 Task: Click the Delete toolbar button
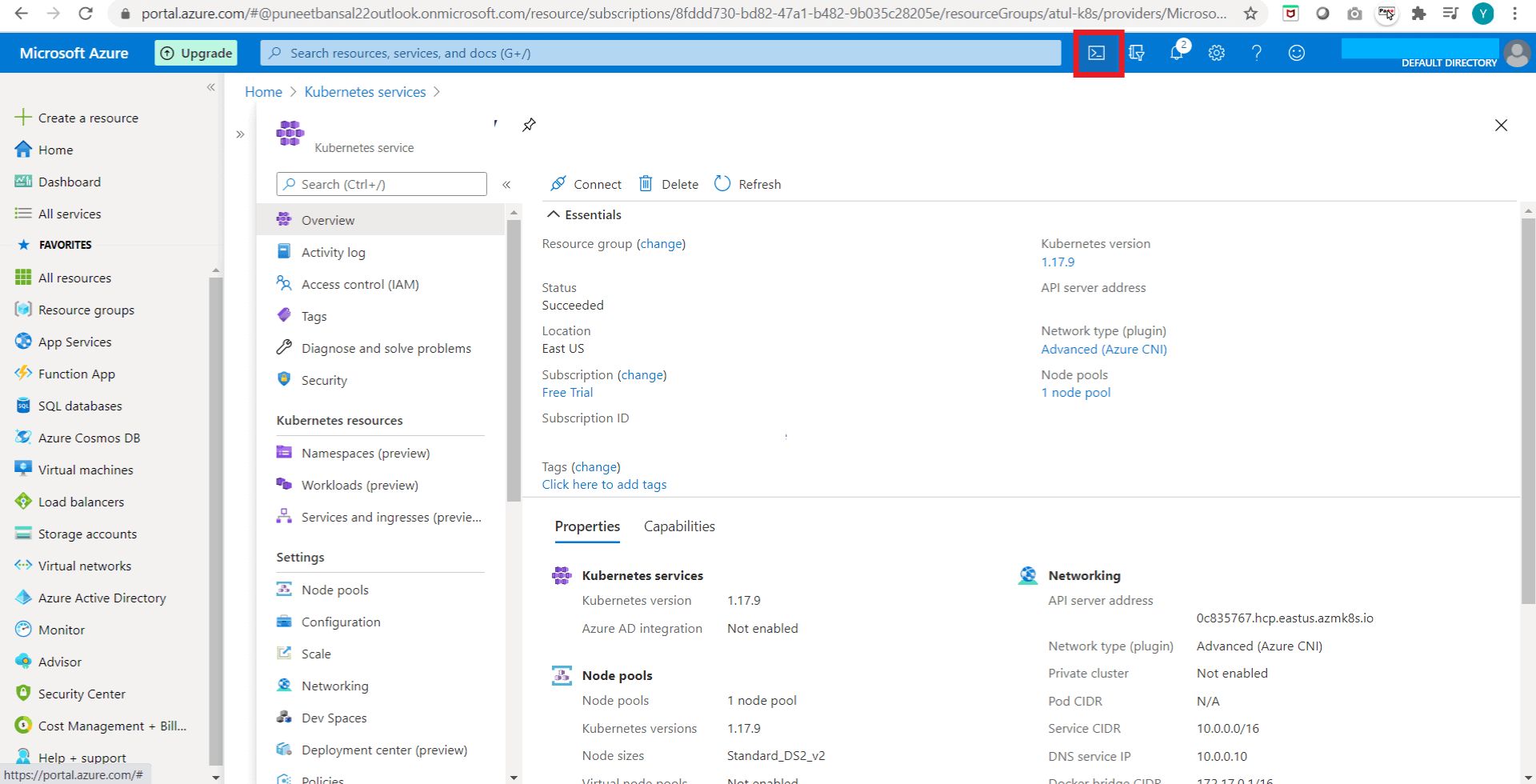click(x=669, y=184)
